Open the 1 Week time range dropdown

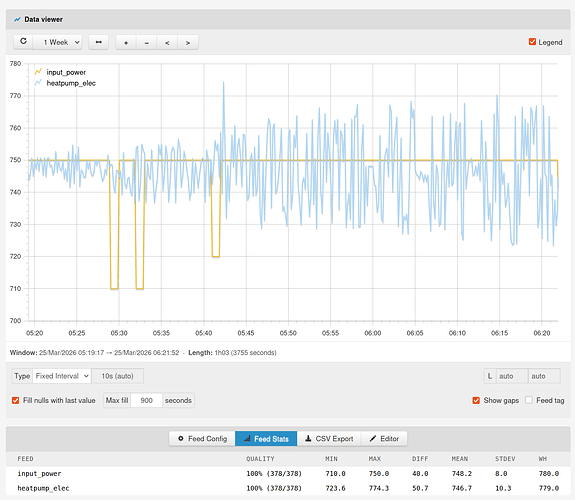pos(57,42)
